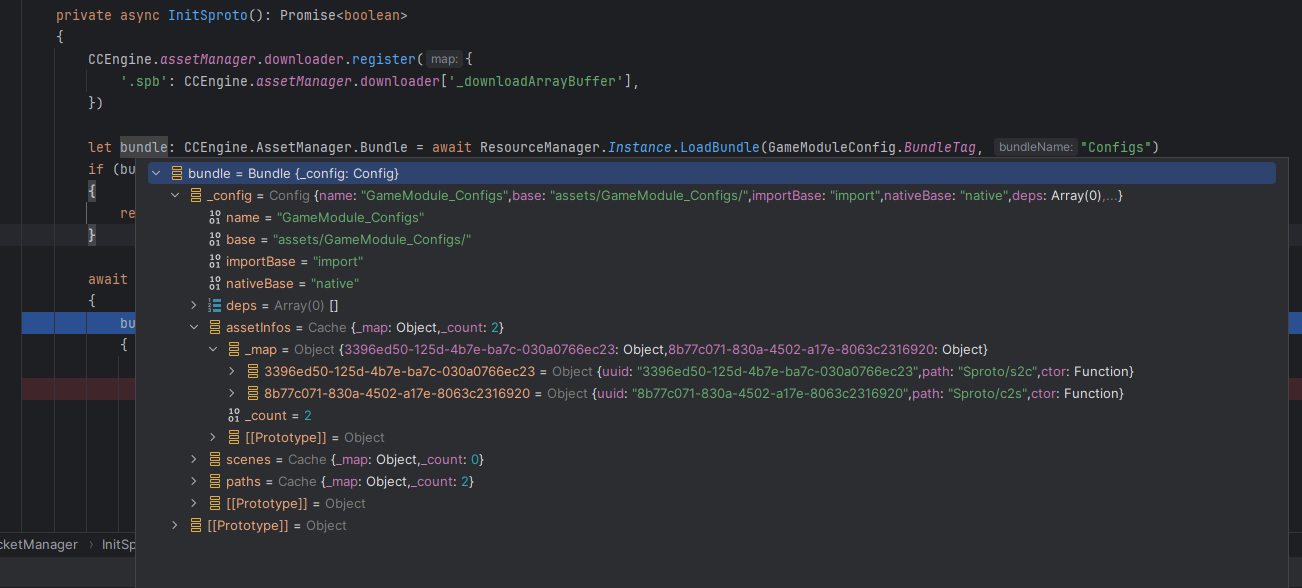Expand the scenes = Cache node
This screenshot has height=588, width=1302.
click(195, 460)
